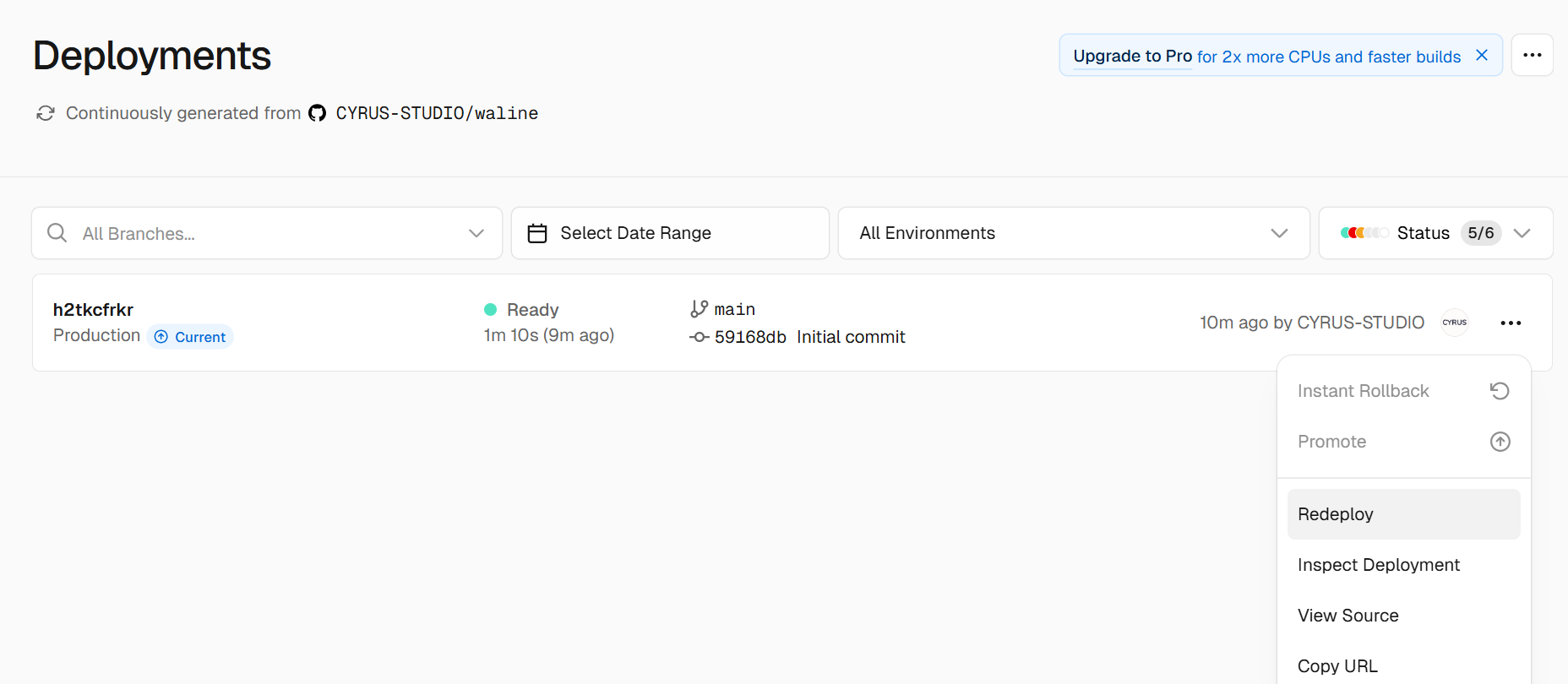This screenshot has width=1568, height=684.
Task: Click the Promote up-arrow circle icon
Action: pos(1500,442)
